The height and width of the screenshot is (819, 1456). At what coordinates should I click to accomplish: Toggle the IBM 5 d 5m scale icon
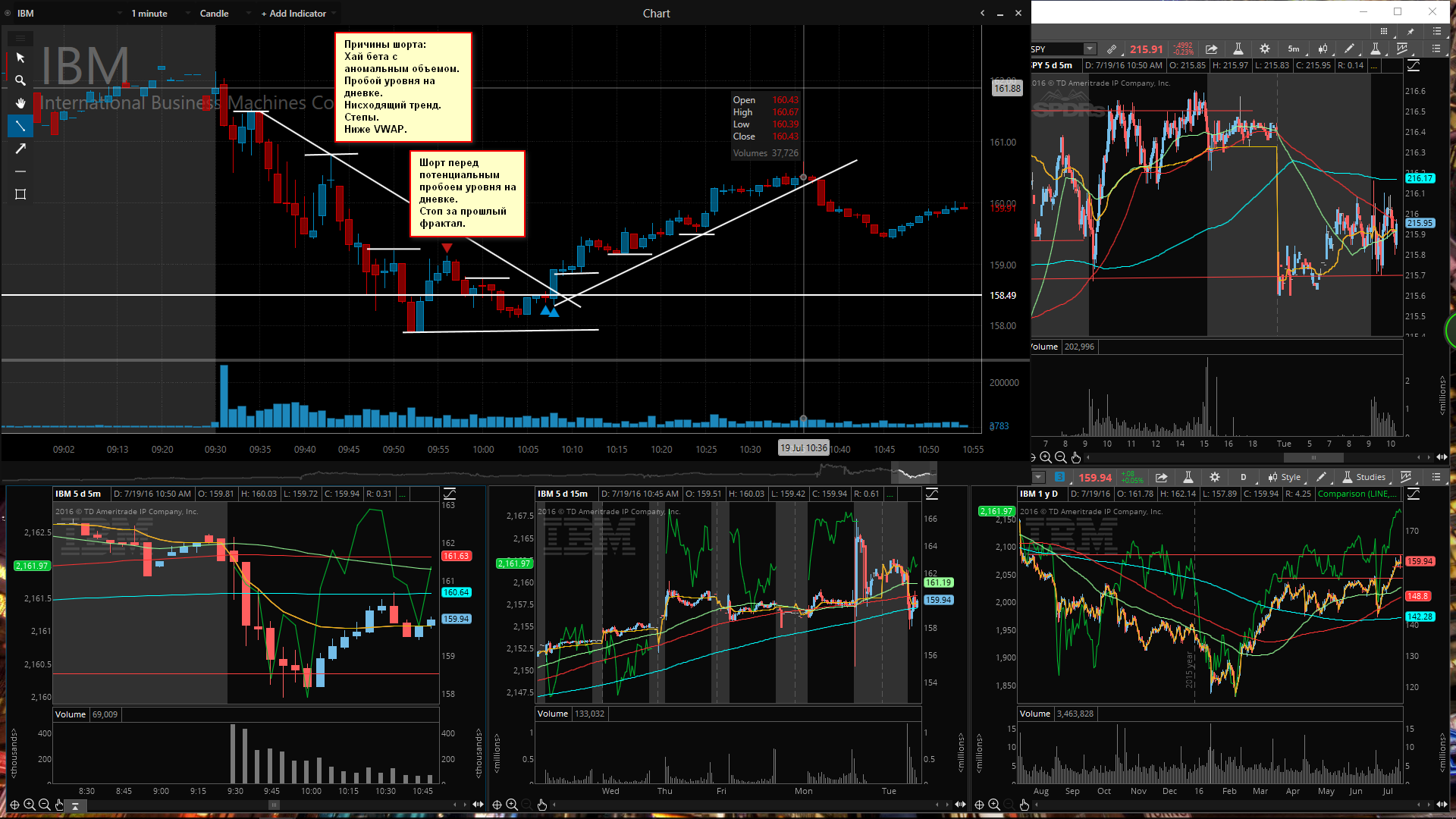click(449, 494)
